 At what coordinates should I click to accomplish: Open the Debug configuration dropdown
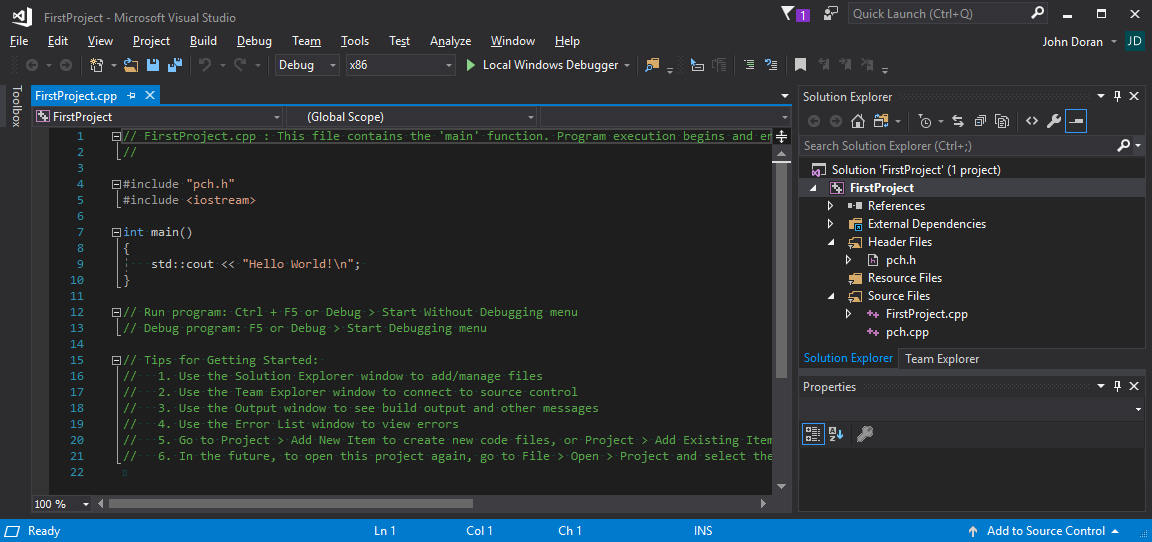(307, 65)
